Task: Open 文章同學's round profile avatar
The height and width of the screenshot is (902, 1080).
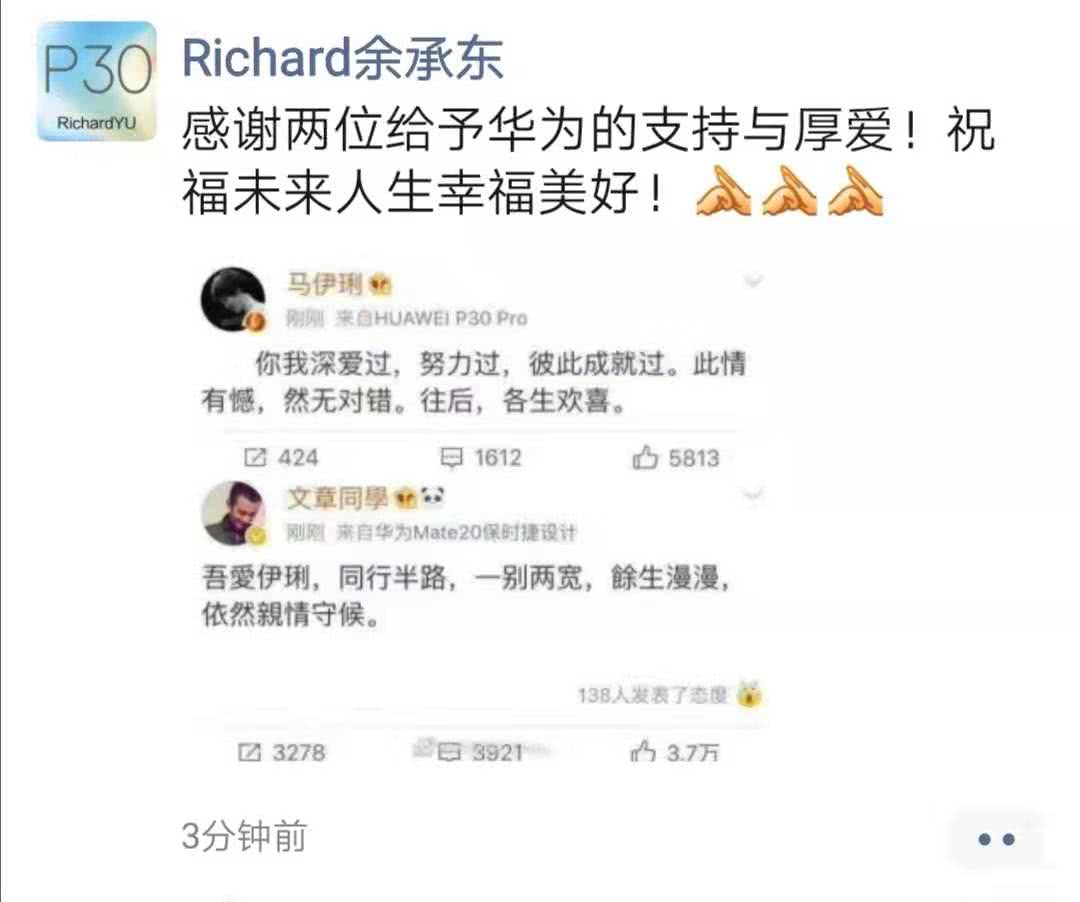Action: [x=233, y=514]
